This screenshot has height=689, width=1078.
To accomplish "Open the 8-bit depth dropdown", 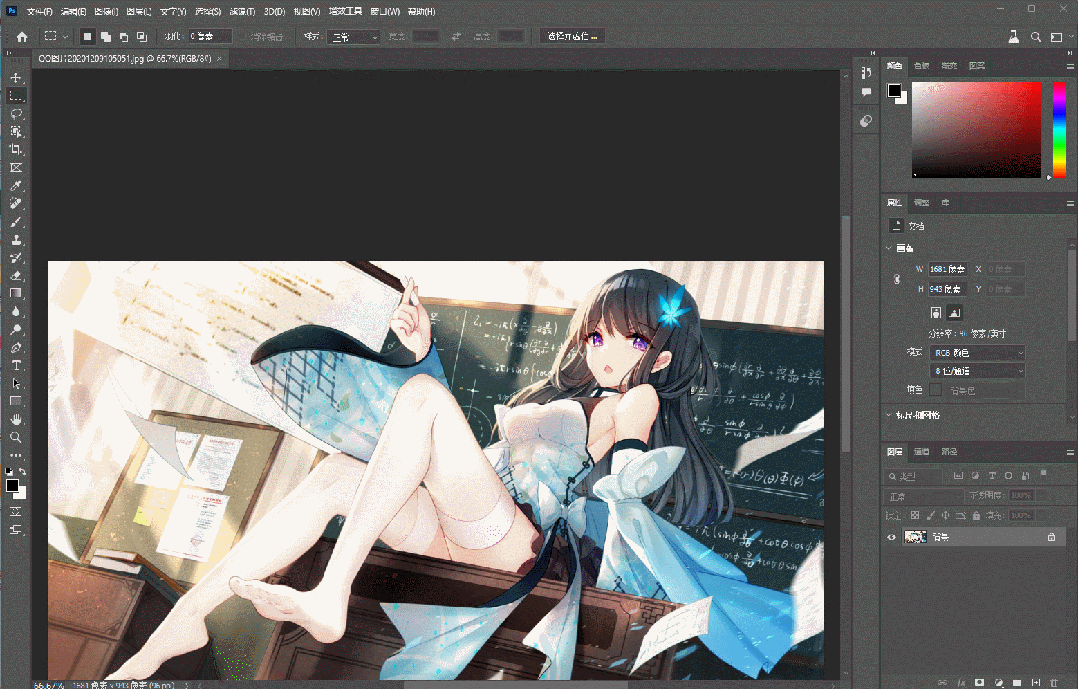I will click(977, 371).
